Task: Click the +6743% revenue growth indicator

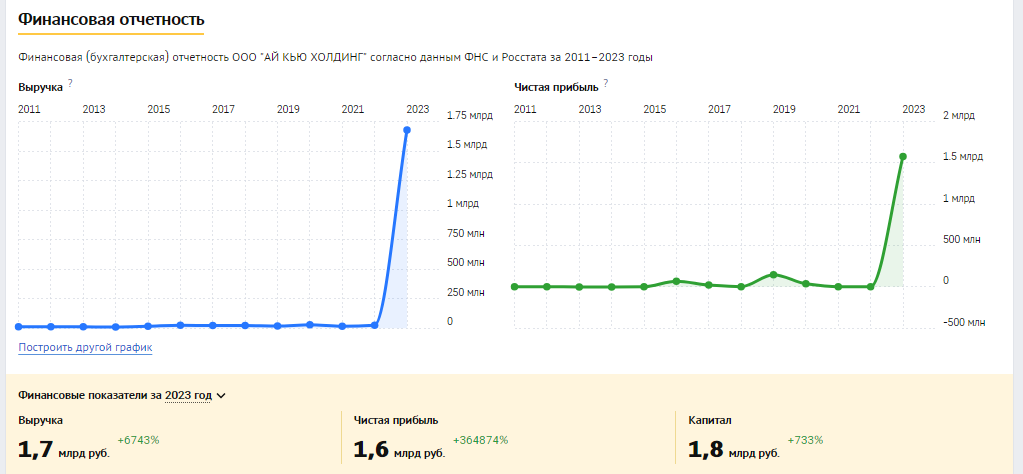Action: (x=138, y=440)
